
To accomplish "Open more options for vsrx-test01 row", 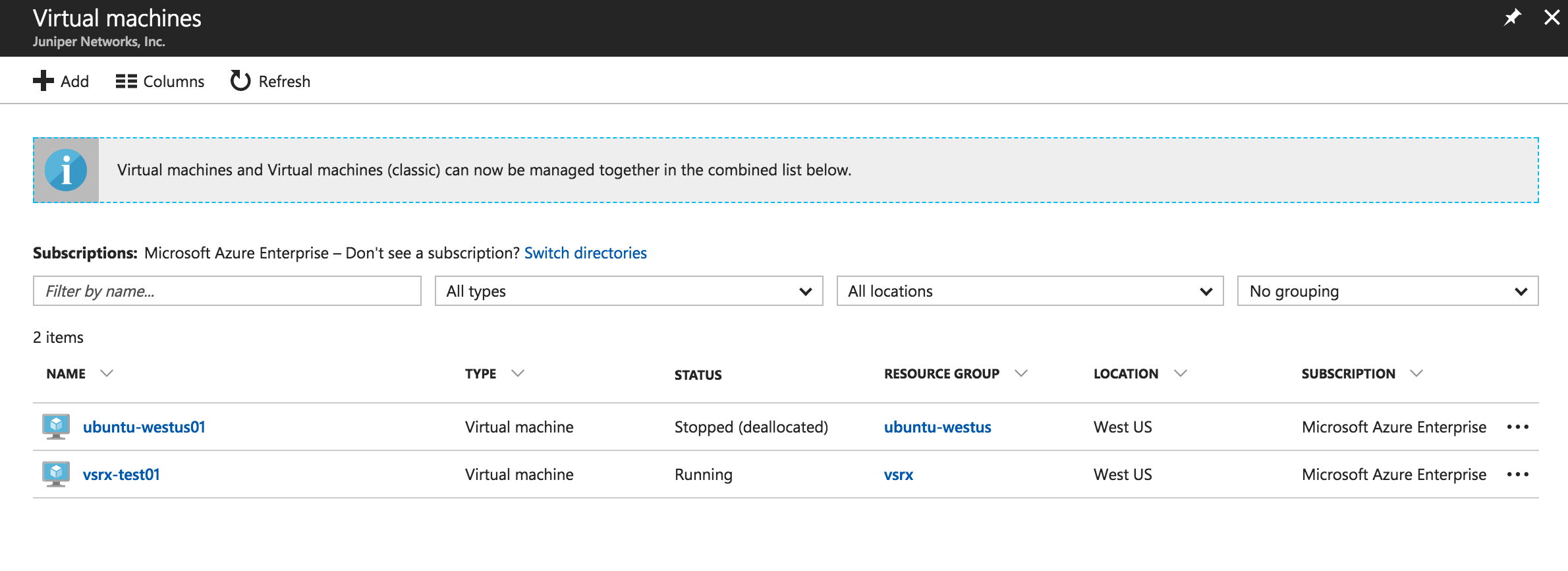I will 1517,475.
